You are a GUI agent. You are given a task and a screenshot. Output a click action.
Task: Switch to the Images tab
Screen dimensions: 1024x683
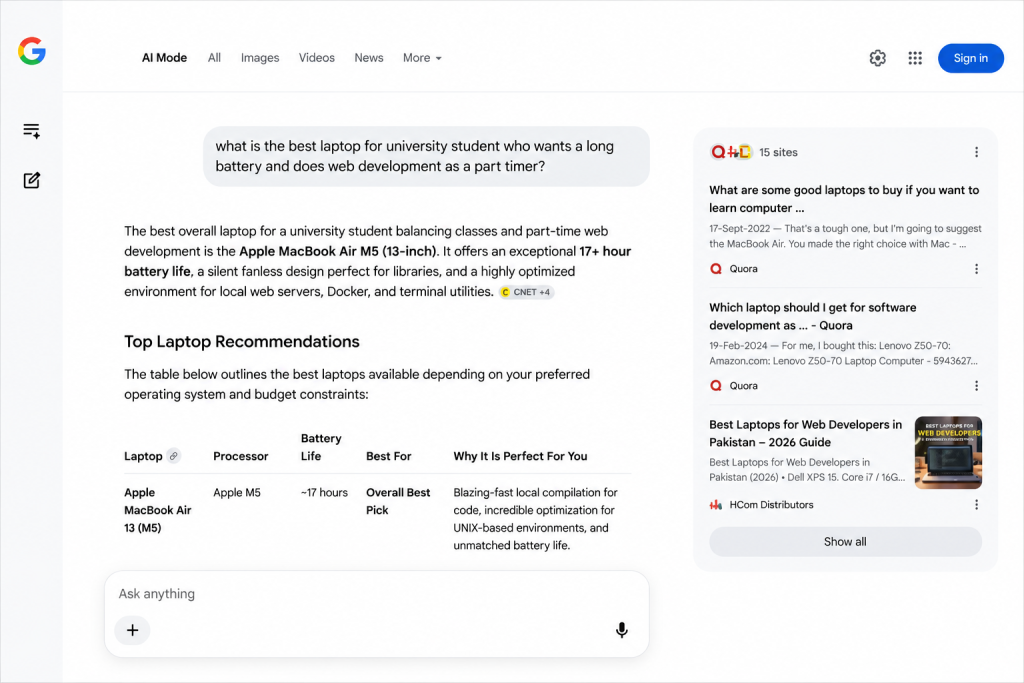[x=260, y=58]
